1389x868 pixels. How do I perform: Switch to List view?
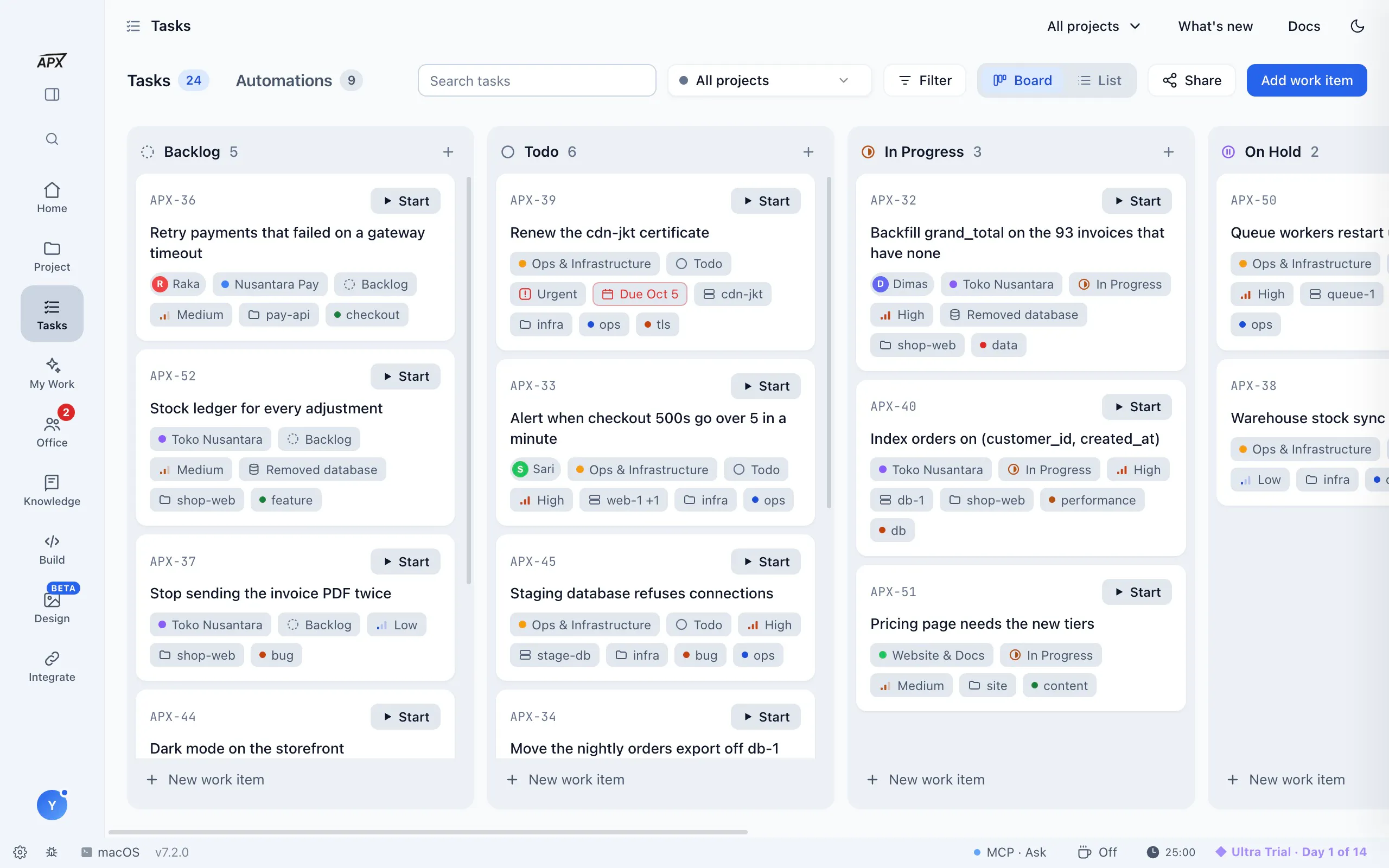(x=1099, y=80)
